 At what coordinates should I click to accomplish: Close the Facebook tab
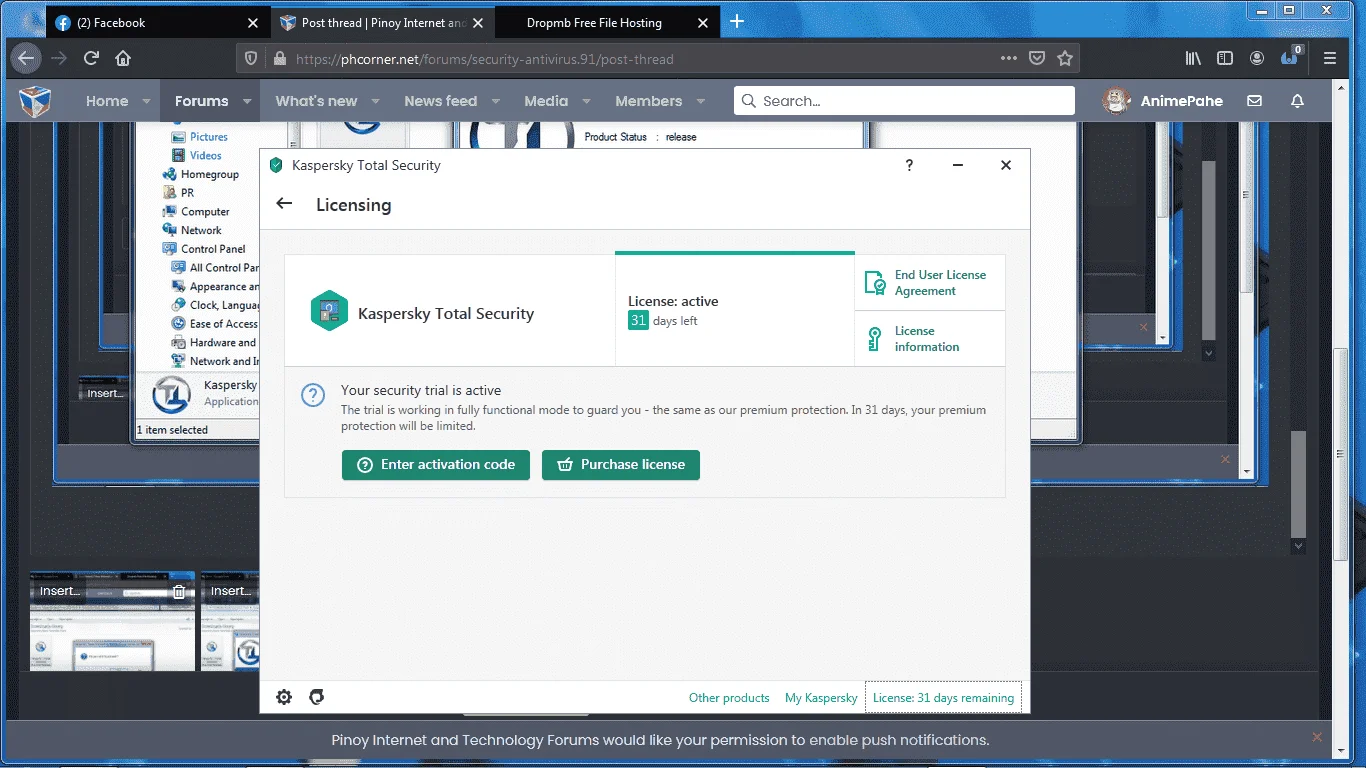(x=253, y=22)
